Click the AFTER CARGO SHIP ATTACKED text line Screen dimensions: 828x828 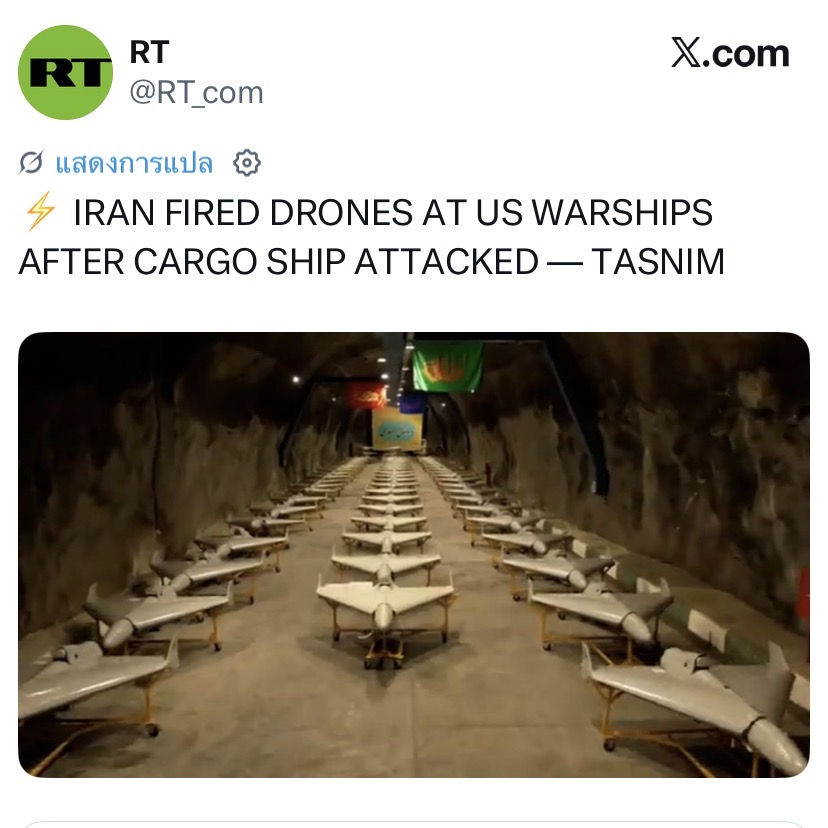[x=278, y=261]
